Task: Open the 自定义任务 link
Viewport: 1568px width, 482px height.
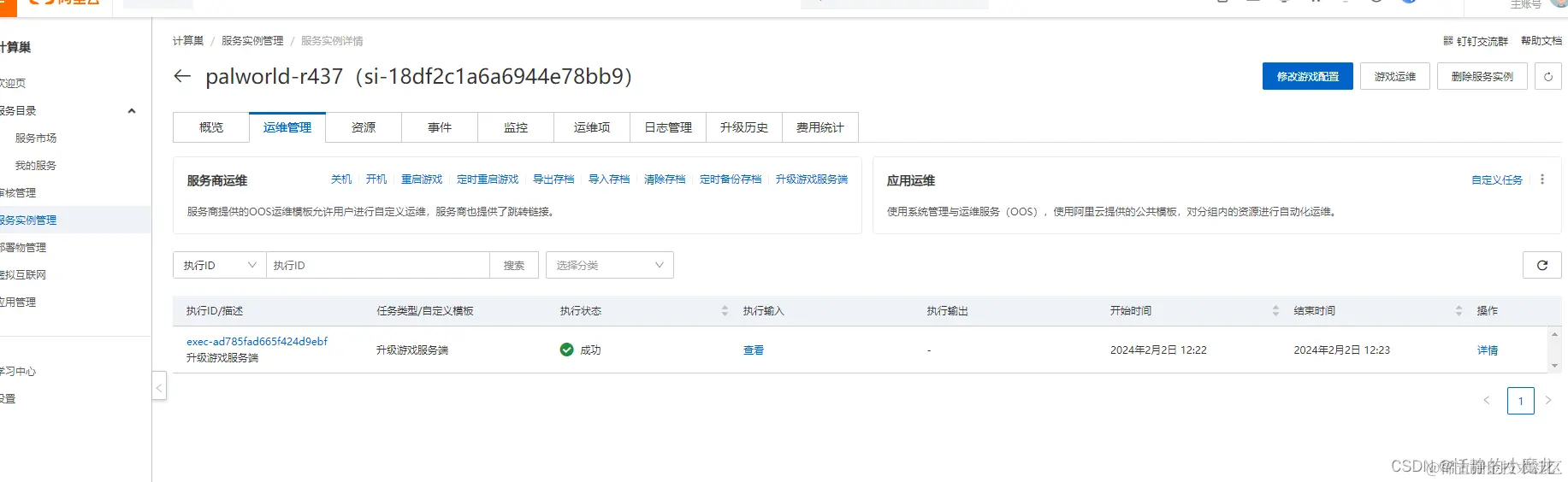Action: [1497, 180]
